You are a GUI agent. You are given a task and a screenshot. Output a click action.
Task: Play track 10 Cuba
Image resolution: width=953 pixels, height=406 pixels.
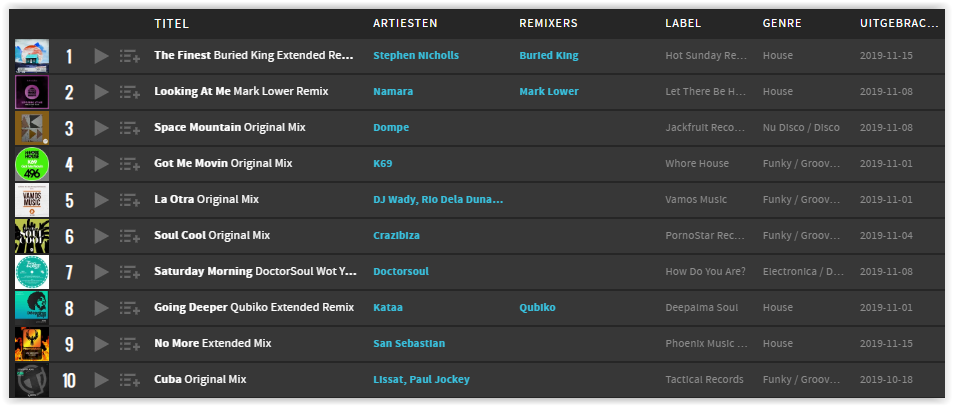coord(101,380)
